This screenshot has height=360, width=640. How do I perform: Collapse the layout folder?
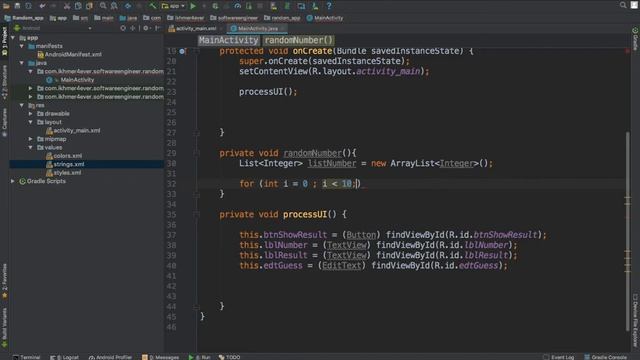(x=30, y=122)
